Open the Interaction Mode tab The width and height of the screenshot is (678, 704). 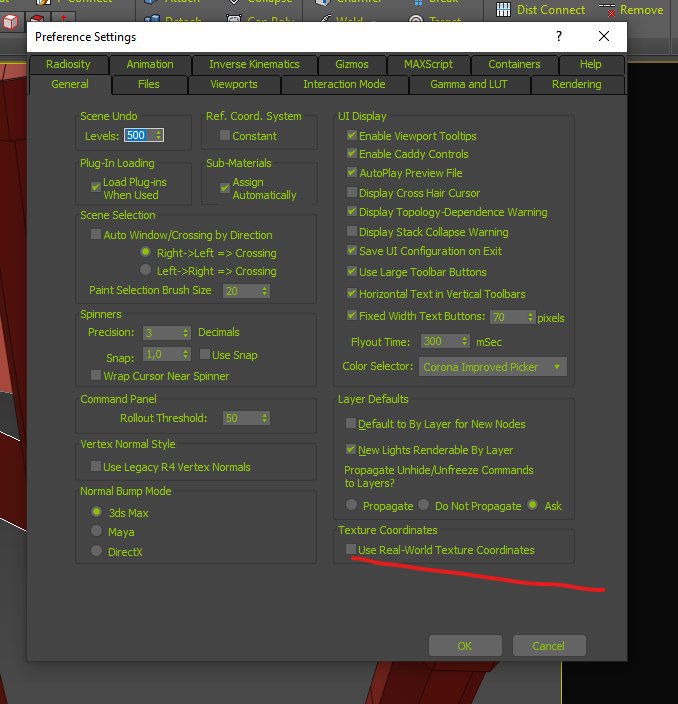[344, 84]
